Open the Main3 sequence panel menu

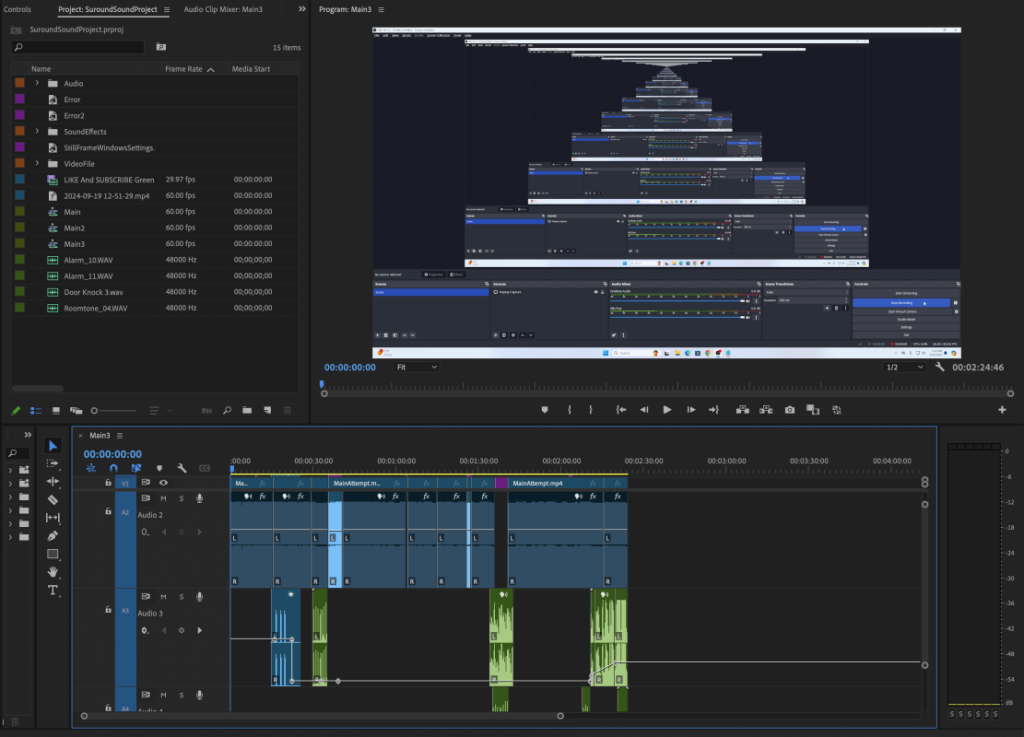(x=119, y=436)
